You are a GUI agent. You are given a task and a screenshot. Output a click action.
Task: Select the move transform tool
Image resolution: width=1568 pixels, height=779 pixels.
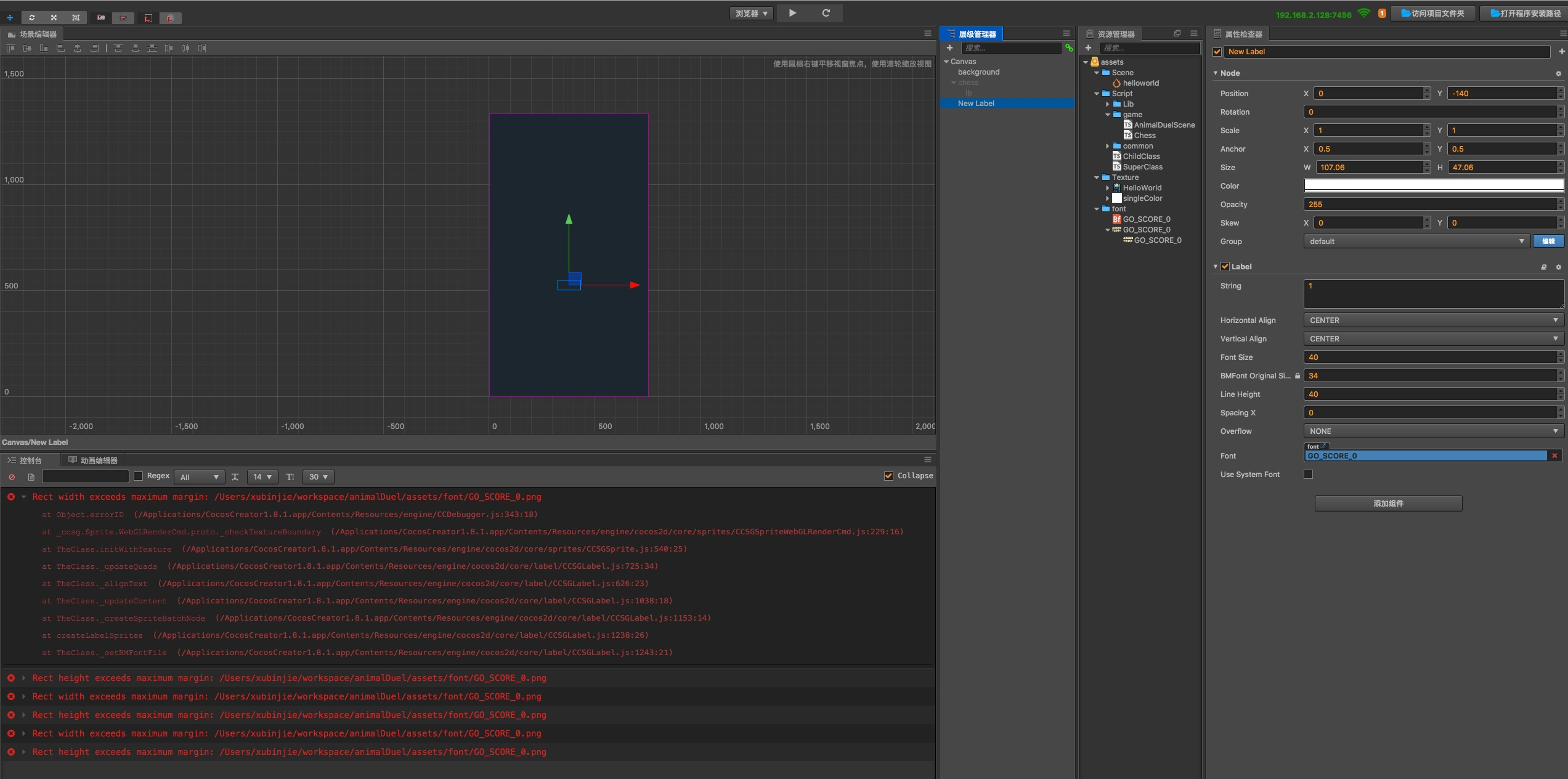pyautogui.click(x=10, y=17)
